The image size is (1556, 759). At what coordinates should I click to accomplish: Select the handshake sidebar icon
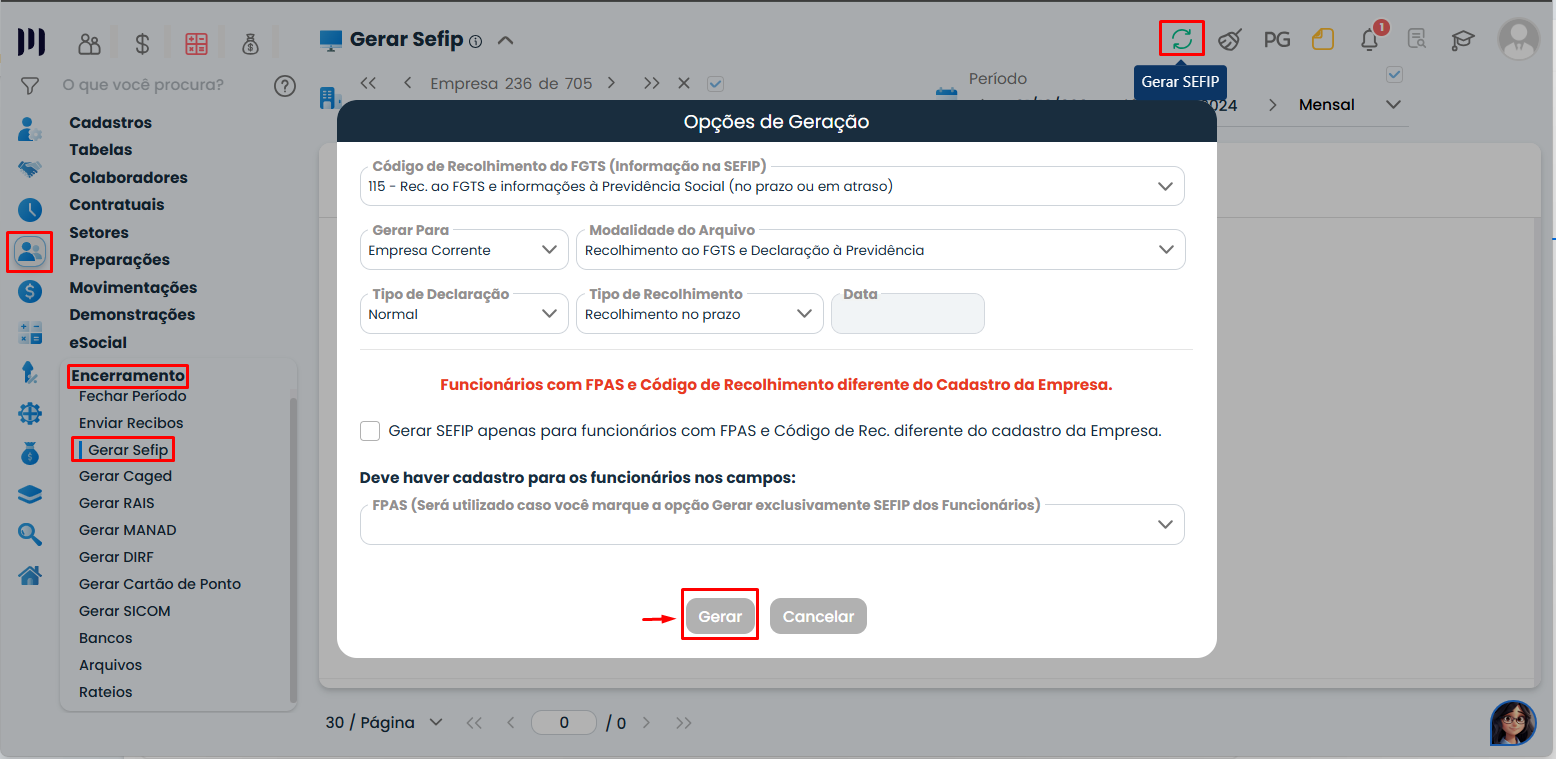(30, 169)
